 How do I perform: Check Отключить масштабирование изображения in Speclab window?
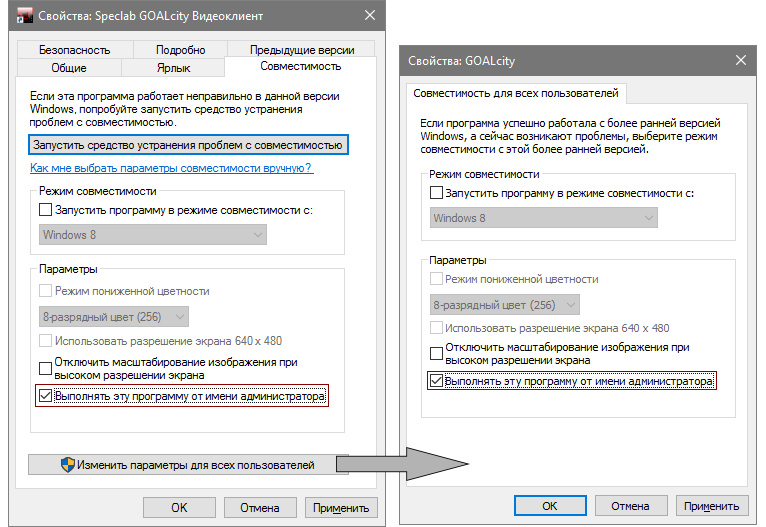pos(45,368)
